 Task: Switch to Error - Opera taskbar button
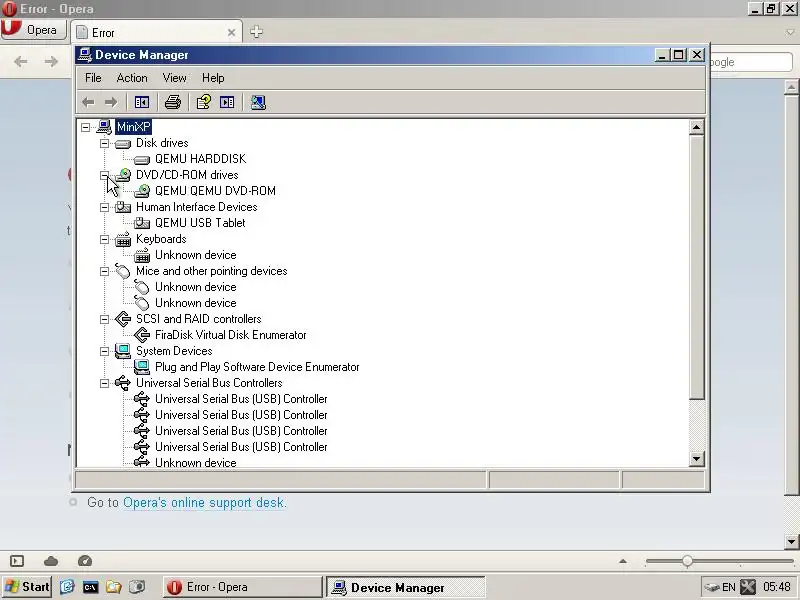(243, 587)
